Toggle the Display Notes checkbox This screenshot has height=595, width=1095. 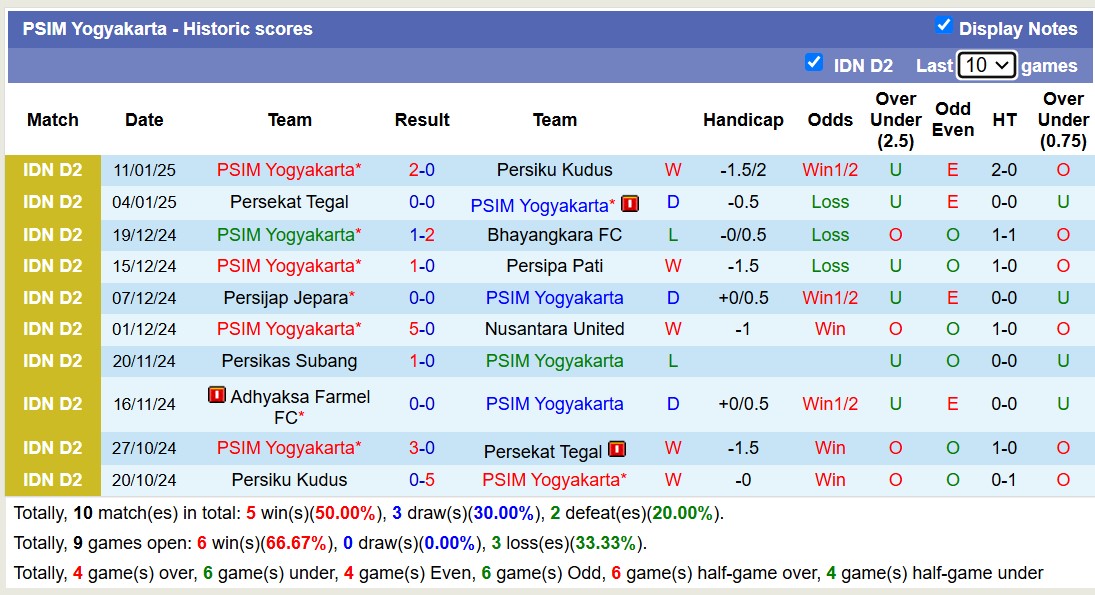[x=943, y=26]
